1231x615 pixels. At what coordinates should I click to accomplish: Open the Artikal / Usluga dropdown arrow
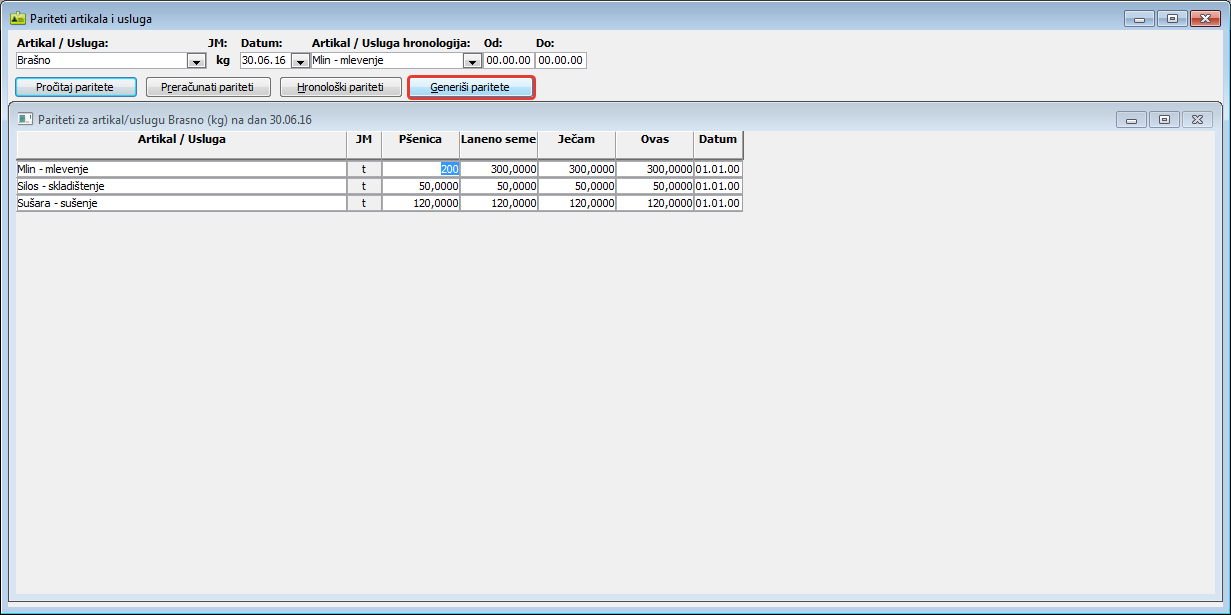[x=196, y=61]
